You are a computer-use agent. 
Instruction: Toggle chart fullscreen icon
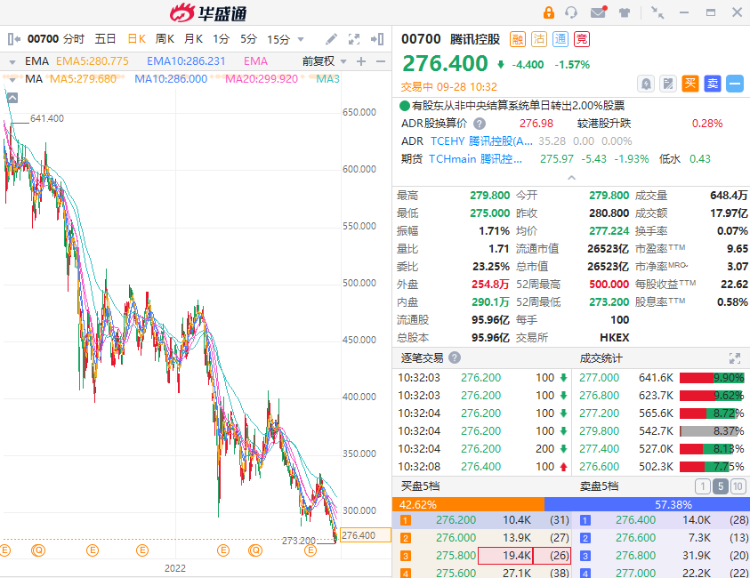pyautogui.click(x=354, y=39)
